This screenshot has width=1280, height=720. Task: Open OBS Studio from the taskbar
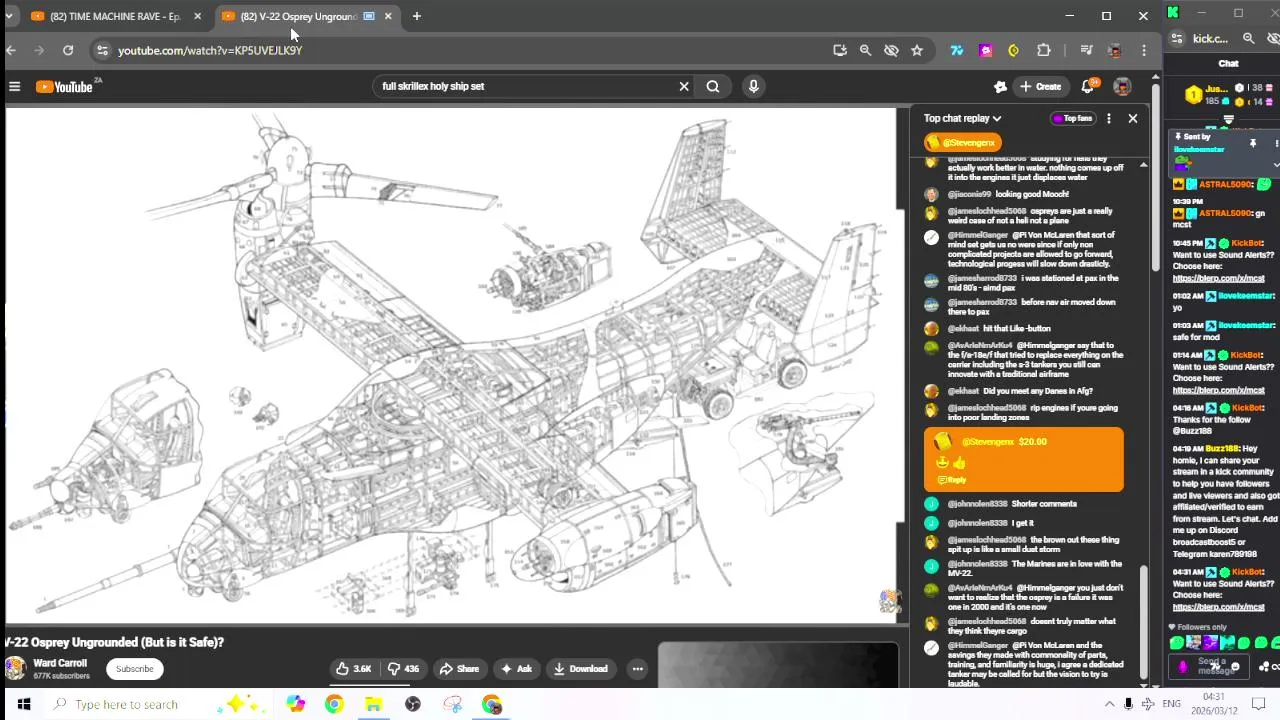pos(413,704)
